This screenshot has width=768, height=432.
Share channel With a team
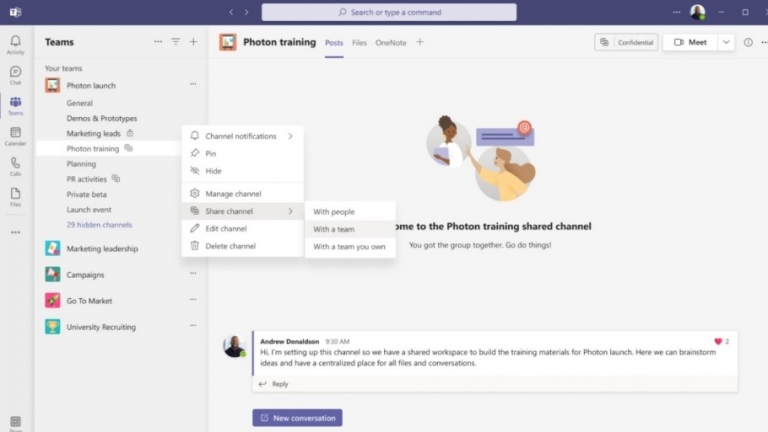click(x=350, y=229)
